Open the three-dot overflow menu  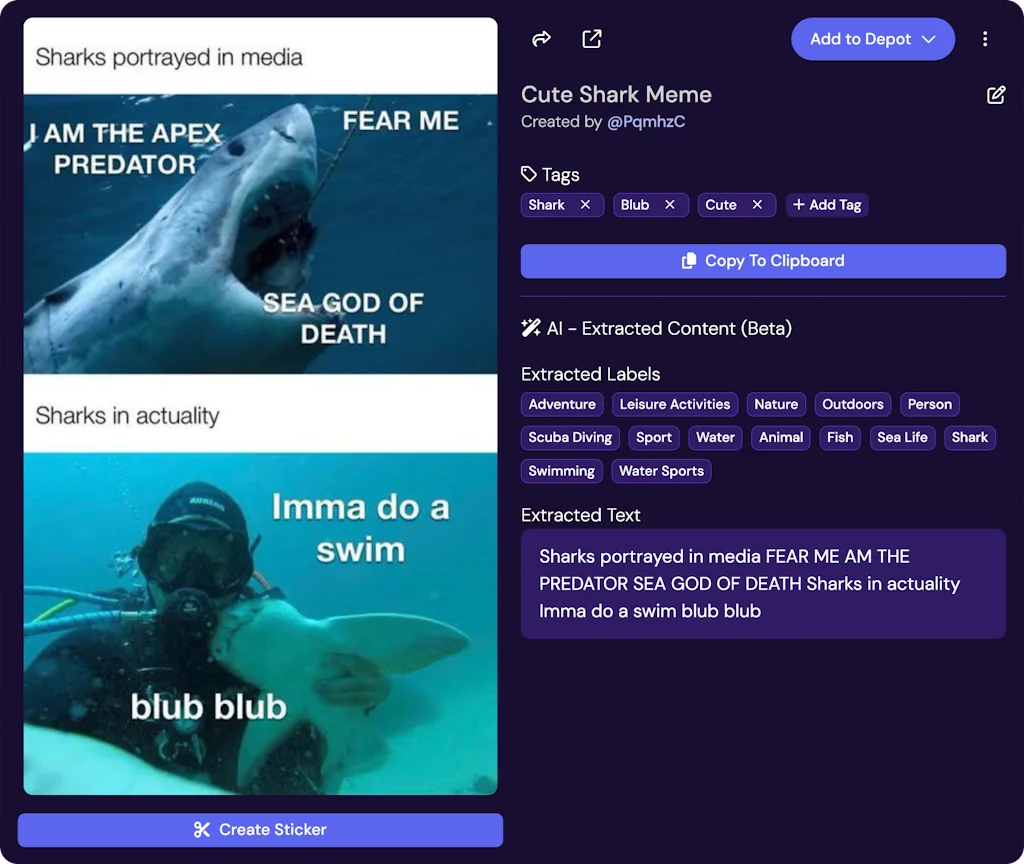(x=985, y=39)
